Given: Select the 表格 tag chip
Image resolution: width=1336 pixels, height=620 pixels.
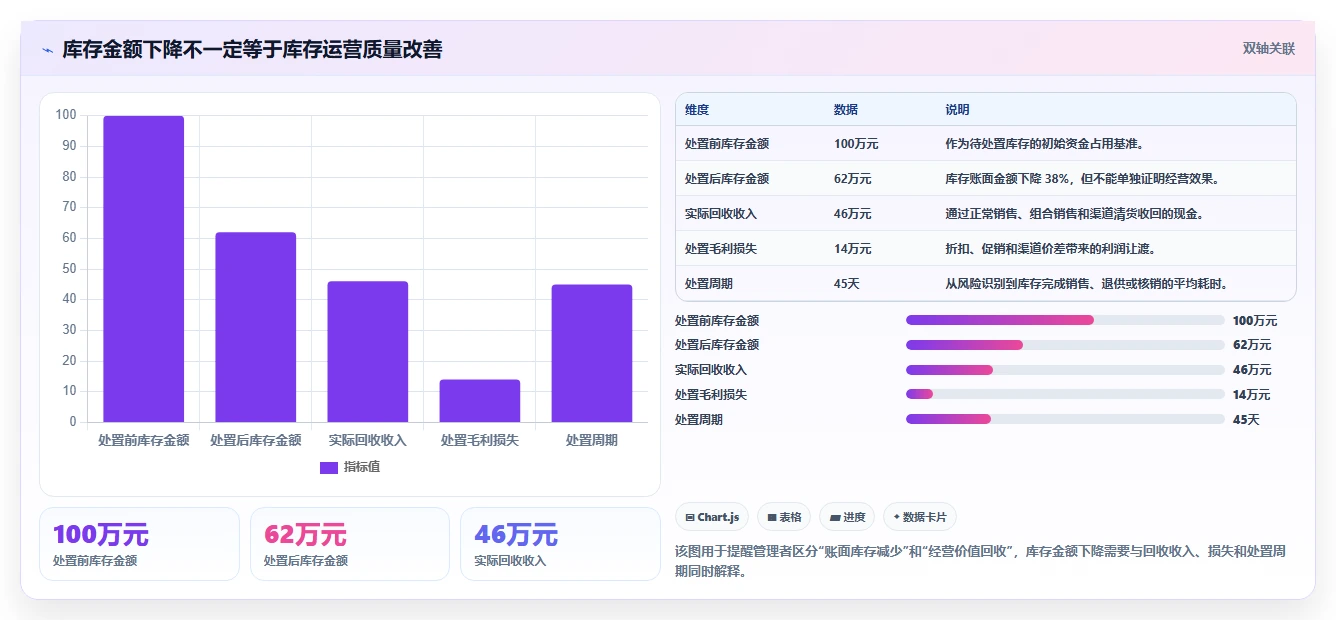Looking at the screenshot, I should [784, 517].
